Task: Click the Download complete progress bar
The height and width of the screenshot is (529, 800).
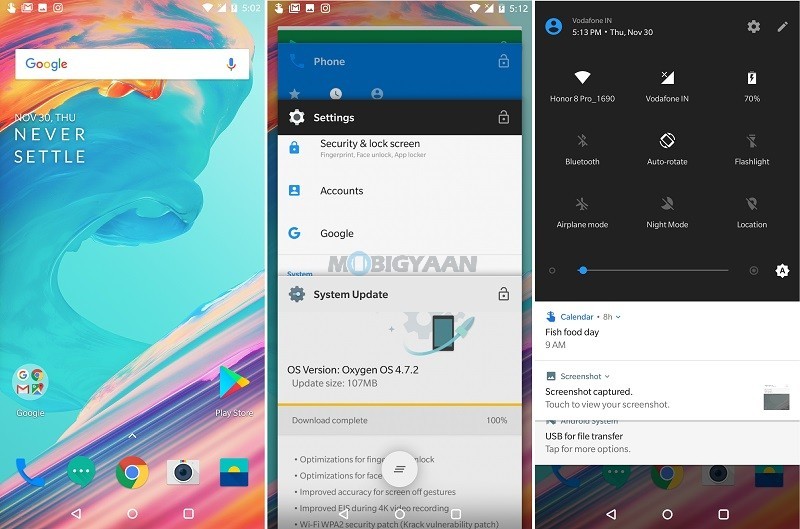Action: tap(399, 420)
